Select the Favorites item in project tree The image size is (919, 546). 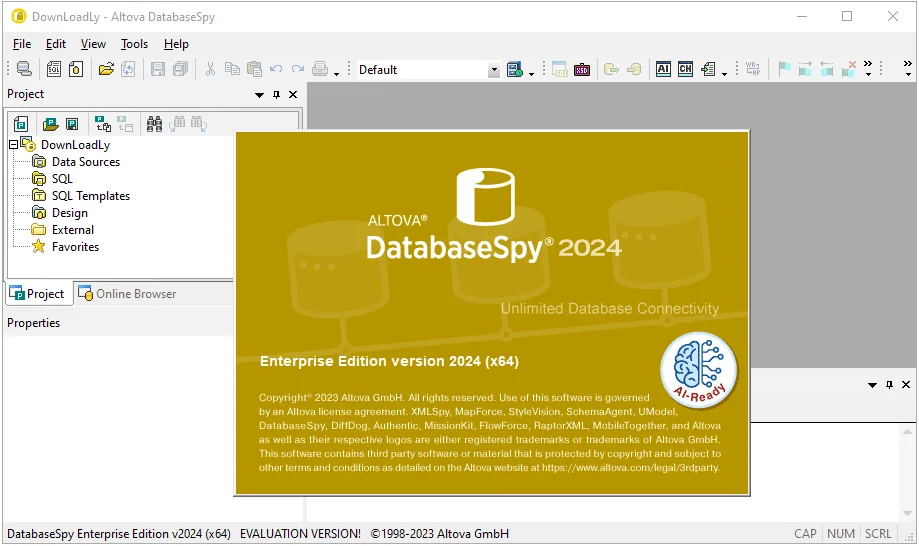(75, 247)
